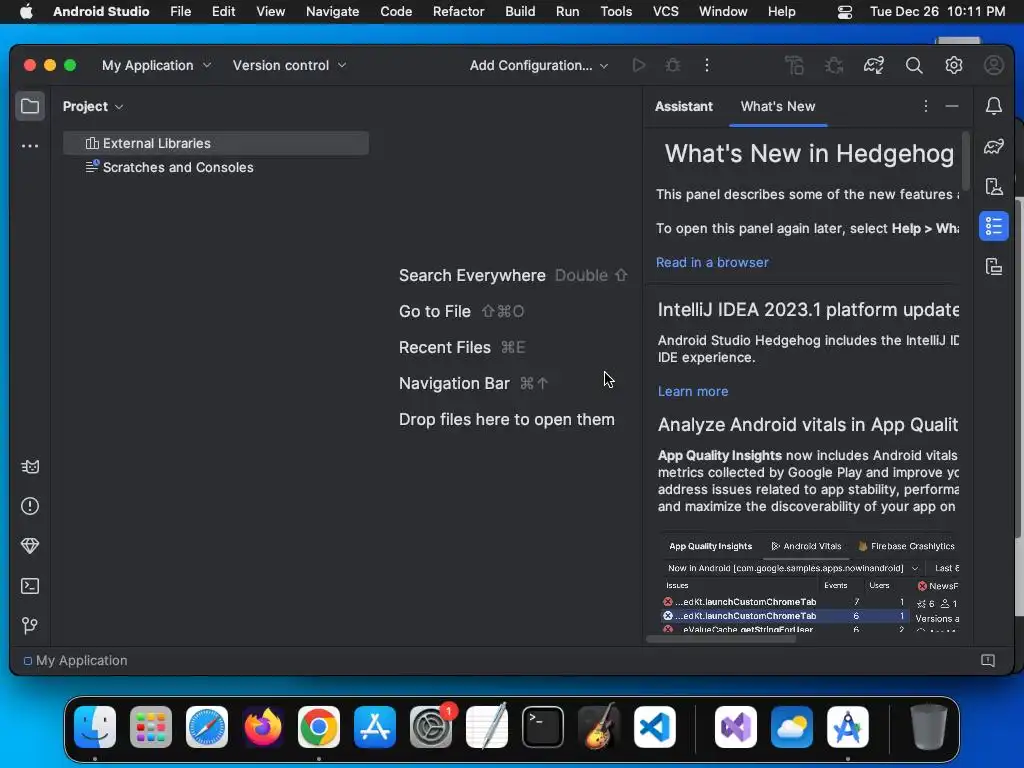Click the Read in a browser link
The image size is (1024, 768).
[712, 263]
